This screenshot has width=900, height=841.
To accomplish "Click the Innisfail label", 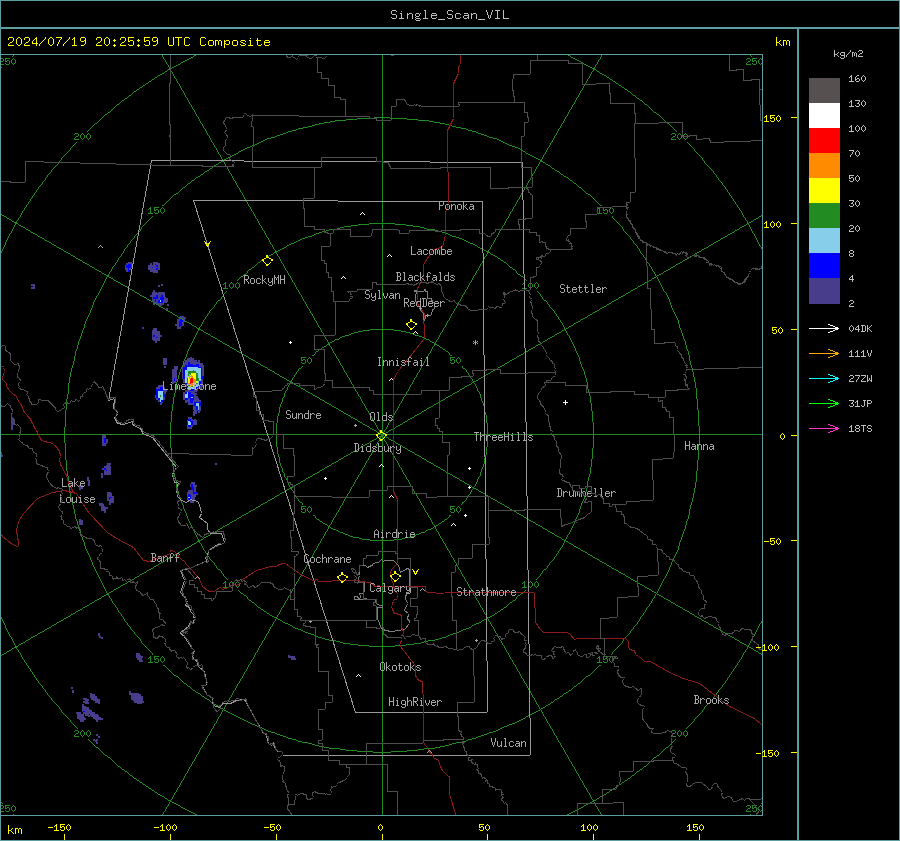I will 403,362.
